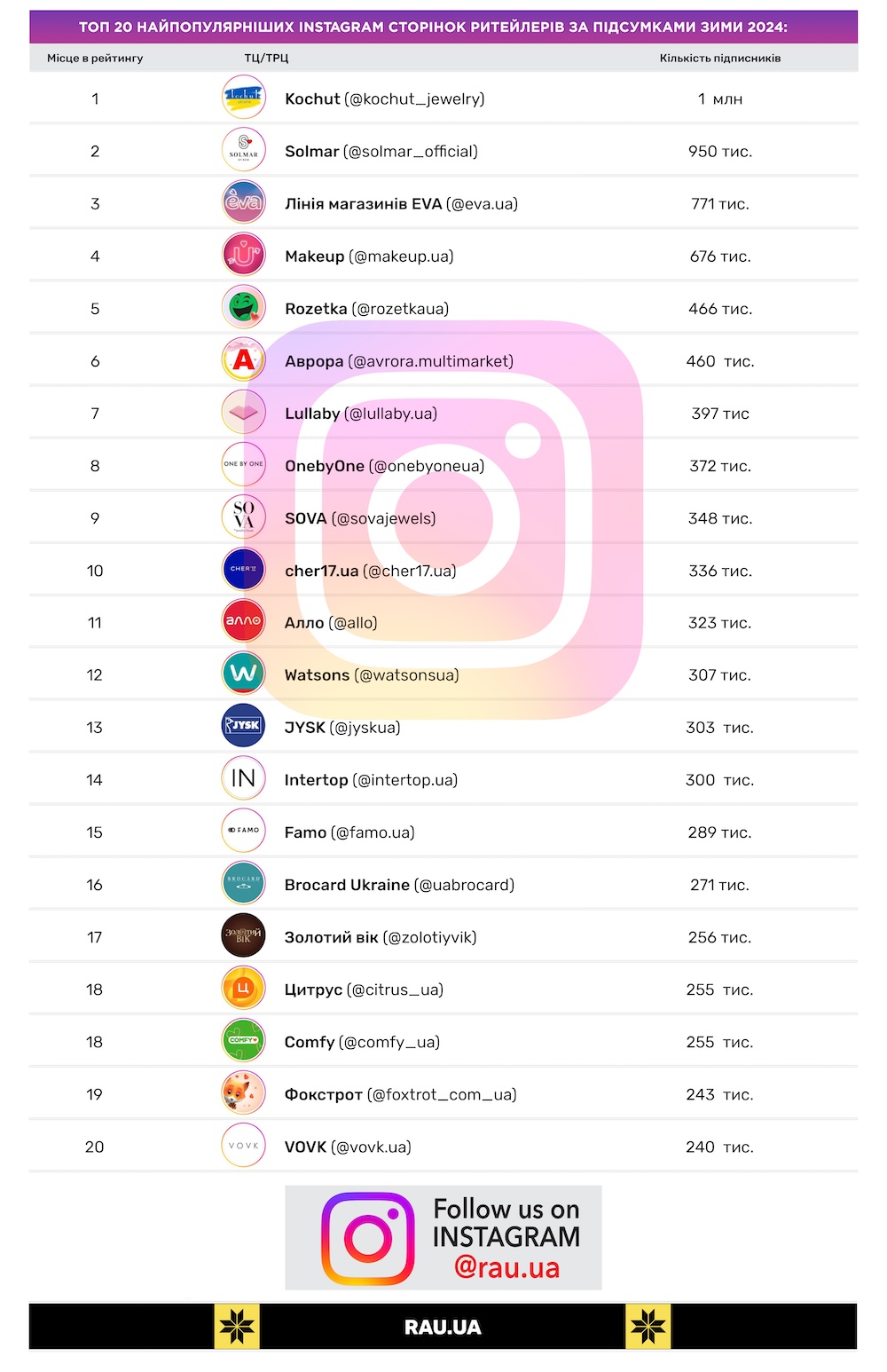Choose the Аврора red letter logo
This screenshot has width=887, height=1372.
pos(243,359)
